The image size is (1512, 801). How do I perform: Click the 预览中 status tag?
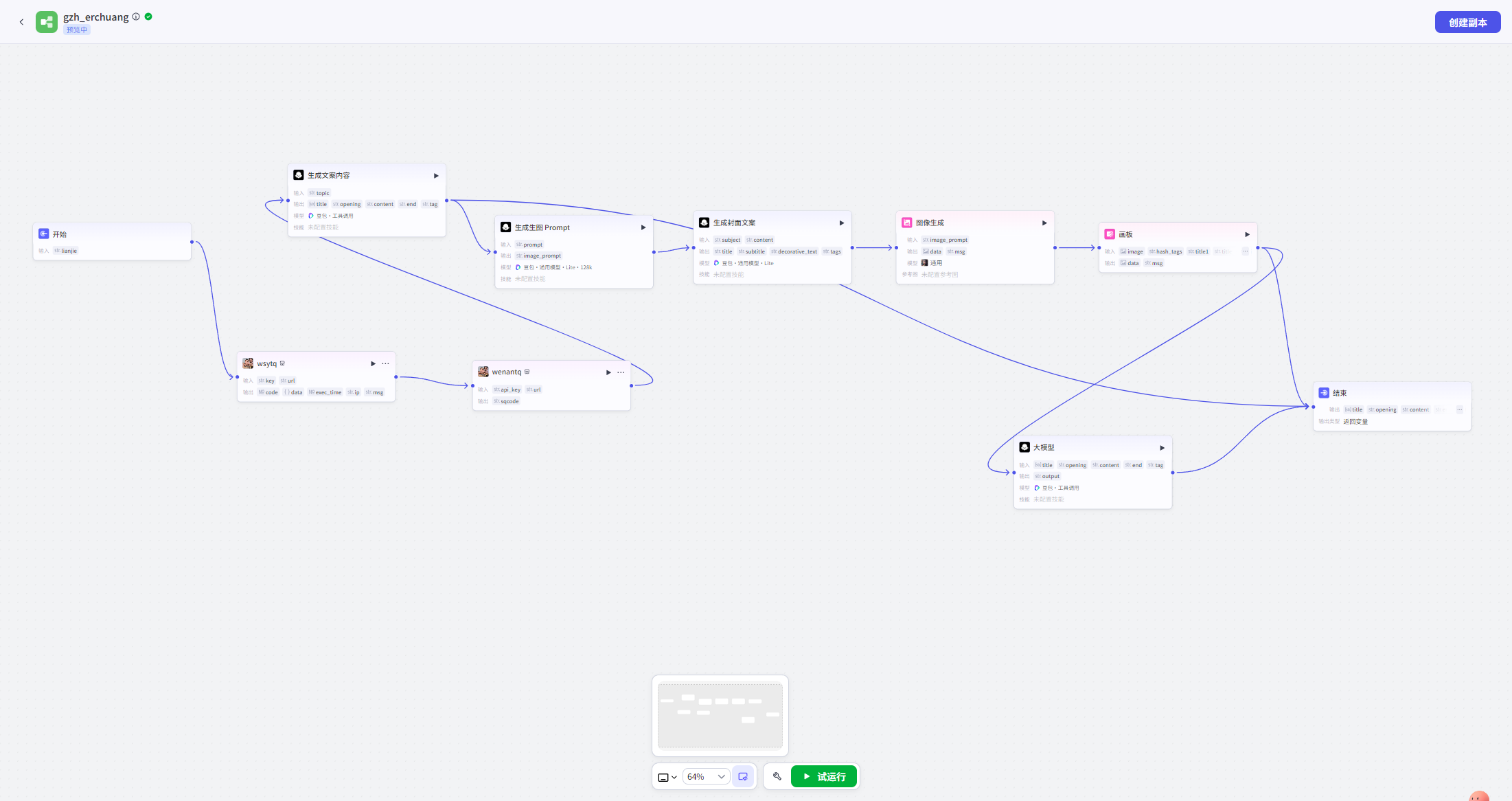[77, 30]
